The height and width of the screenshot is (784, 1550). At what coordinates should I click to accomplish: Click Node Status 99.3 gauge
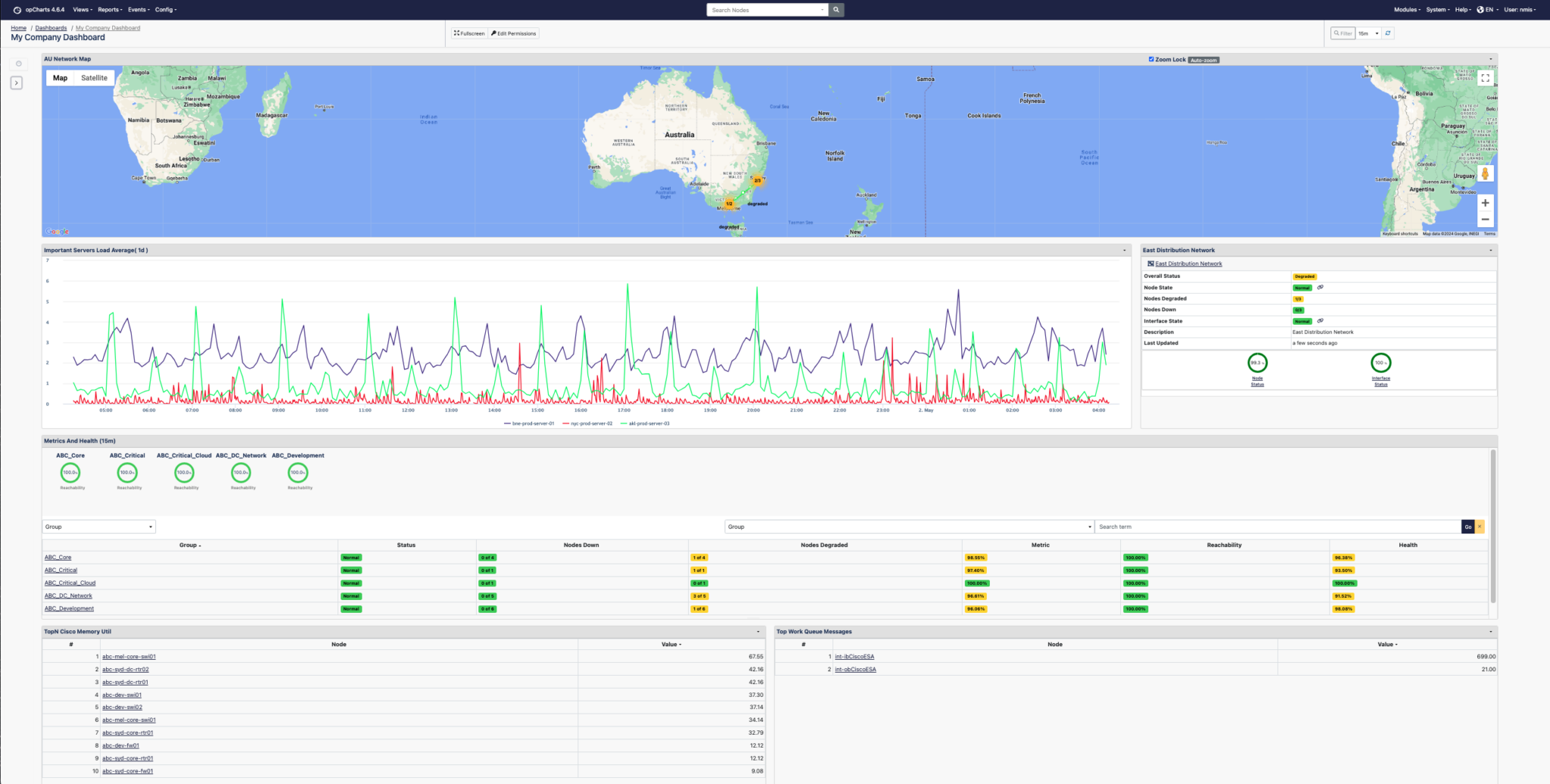coord(1257,363)
